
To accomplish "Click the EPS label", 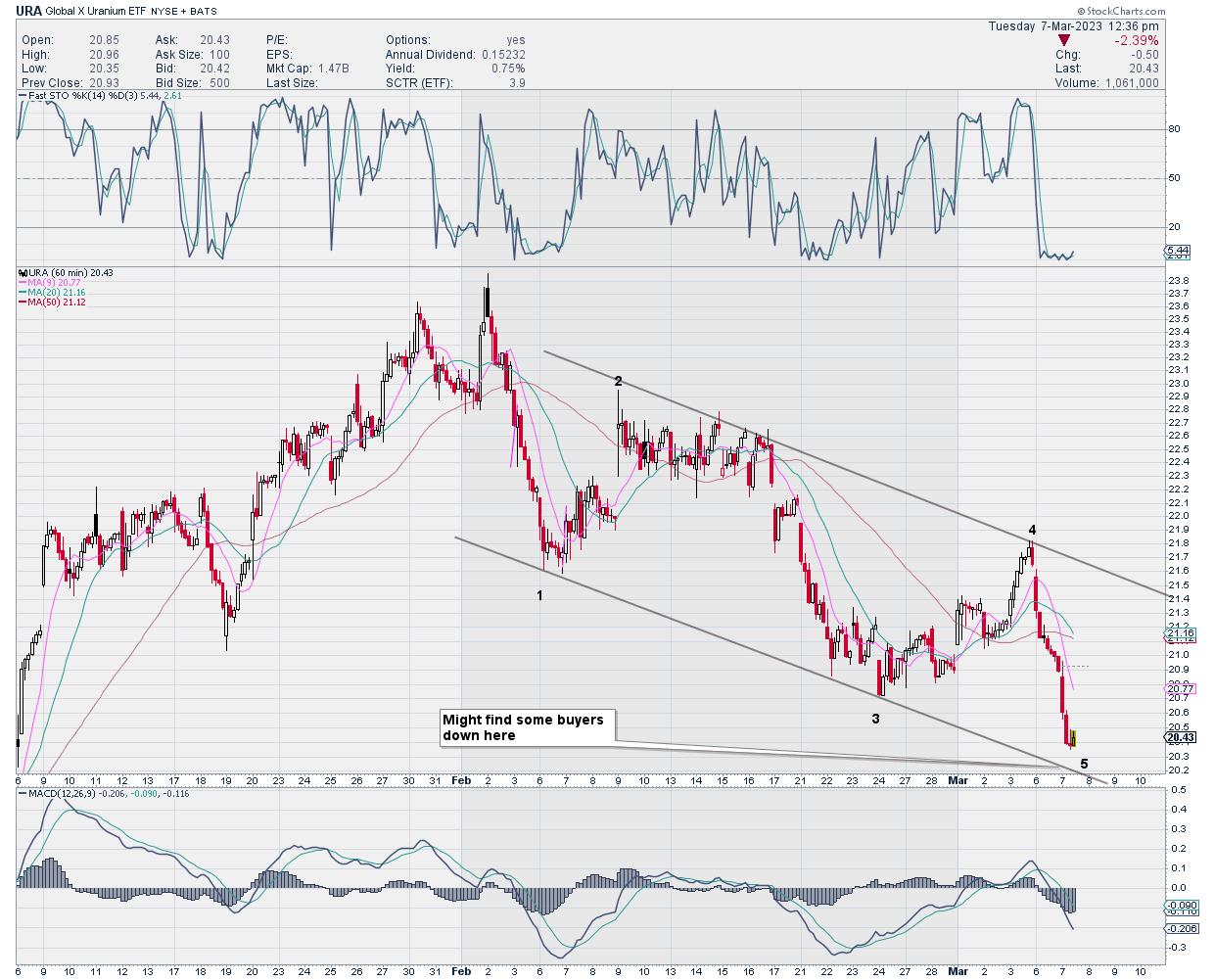I will (x=279, y=55).
